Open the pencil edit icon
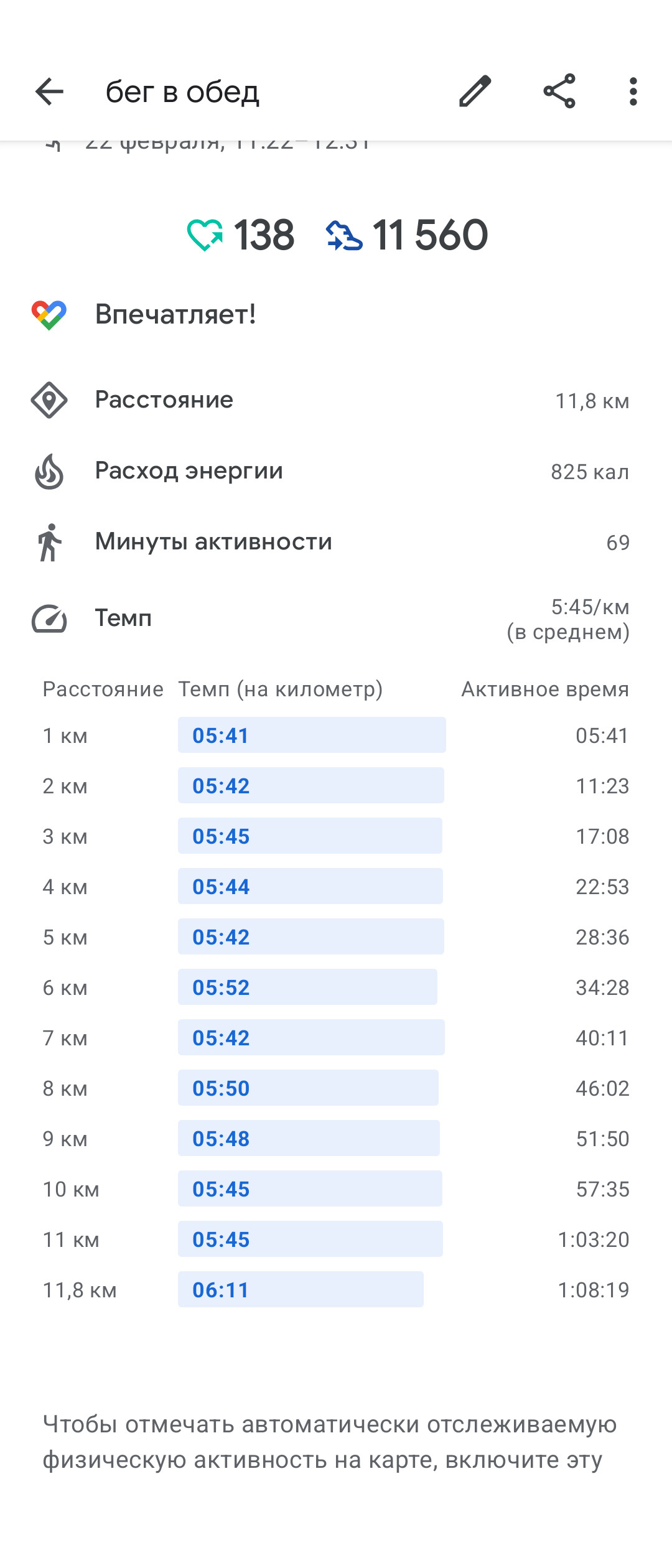 point(475,91)
